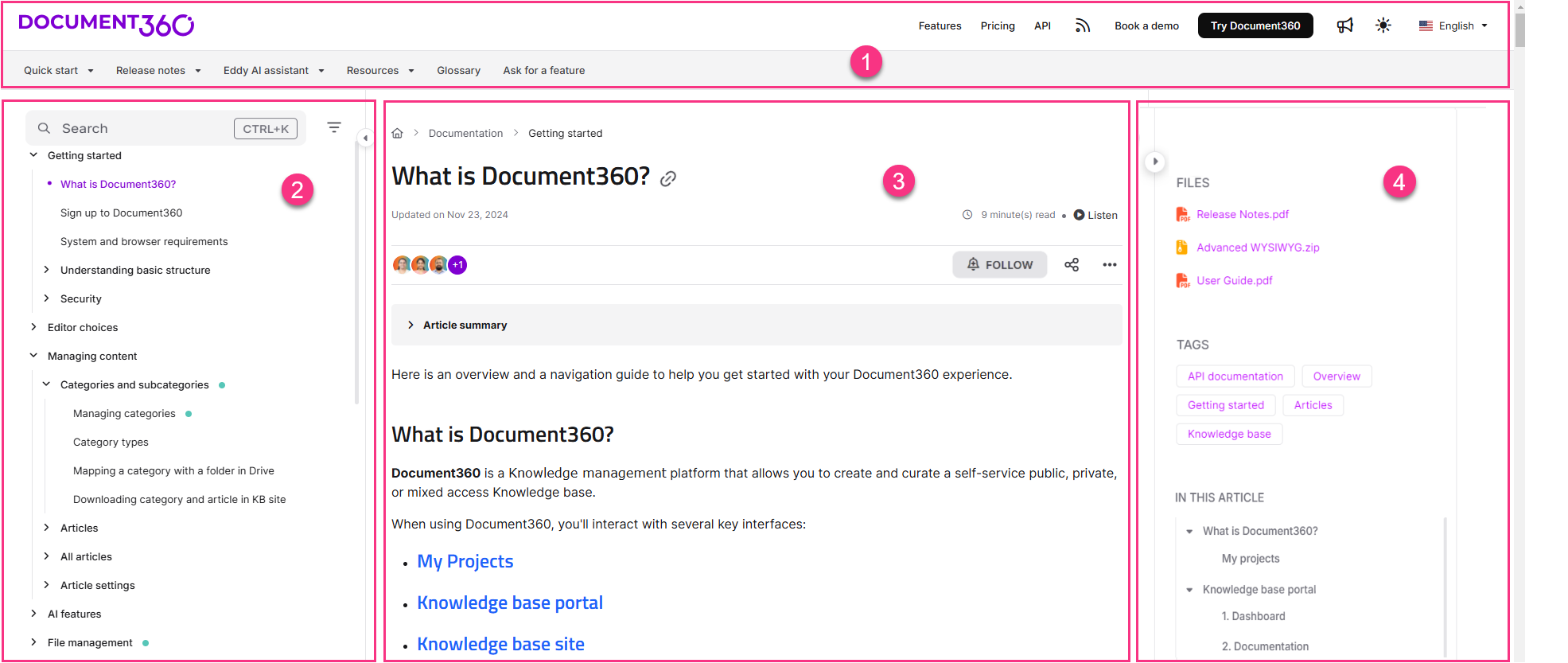
Task: Click the announcements megaphone icon
Action: click(1345, 25)
